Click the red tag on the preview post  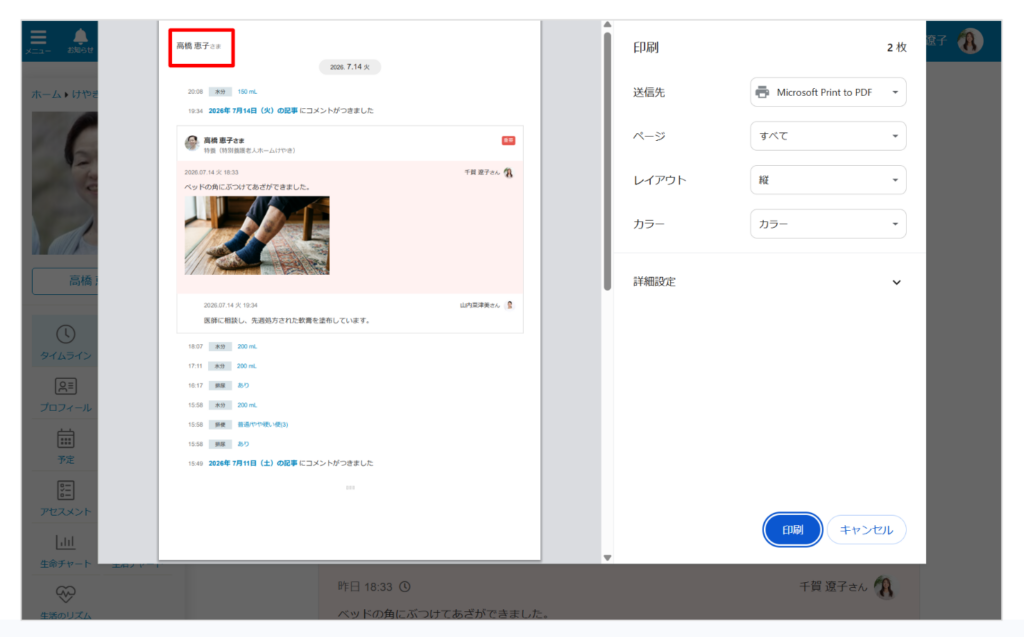[508, 140]
